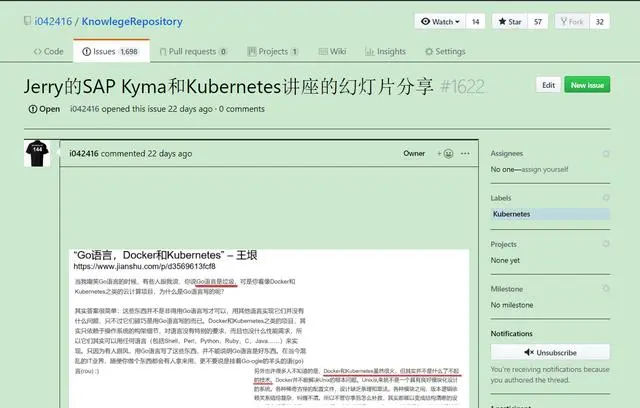Viewport: 640px width, 408px height.
Task: Open the i042416 owner link in header
Action: click(53, 22)
